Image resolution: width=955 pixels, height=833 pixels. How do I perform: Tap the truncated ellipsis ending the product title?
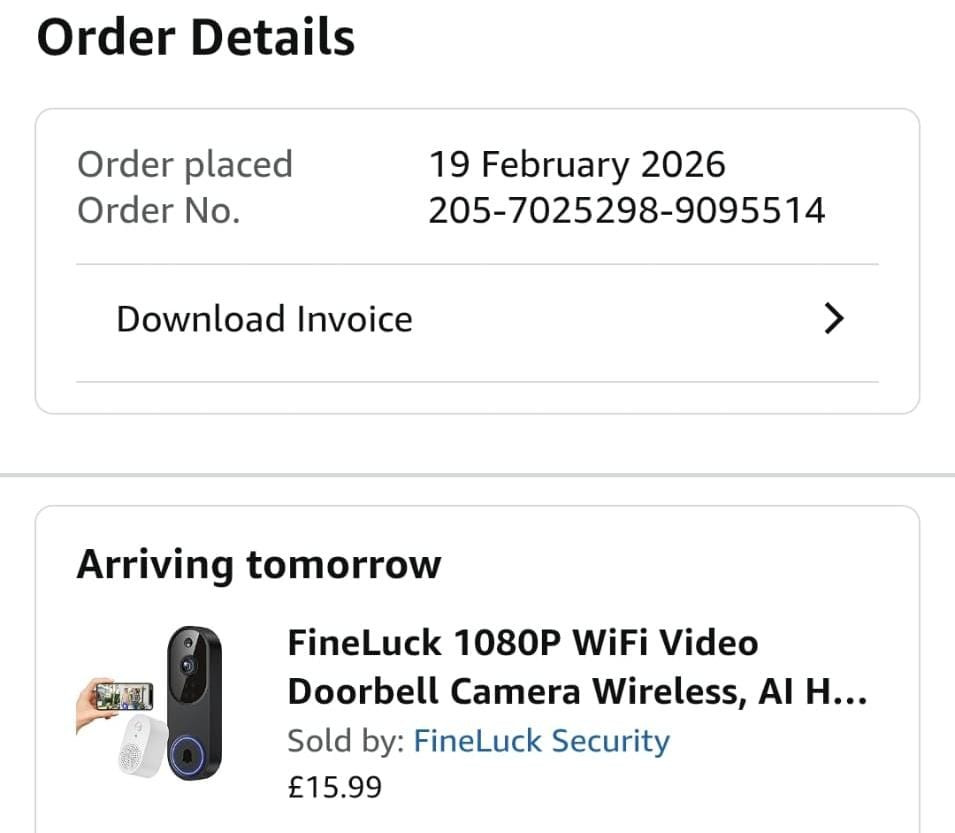click(850, 692)
